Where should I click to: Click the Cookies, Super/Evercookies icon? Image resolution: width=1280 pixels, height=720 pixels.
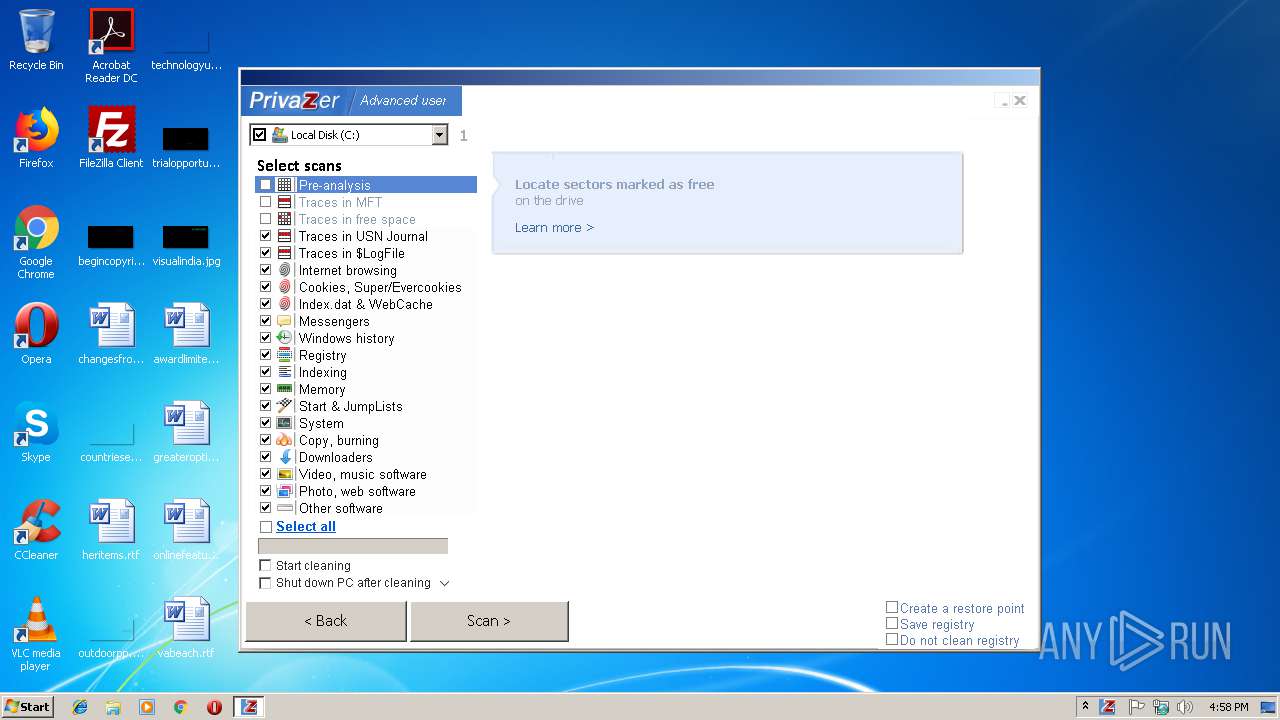(285, 287)
